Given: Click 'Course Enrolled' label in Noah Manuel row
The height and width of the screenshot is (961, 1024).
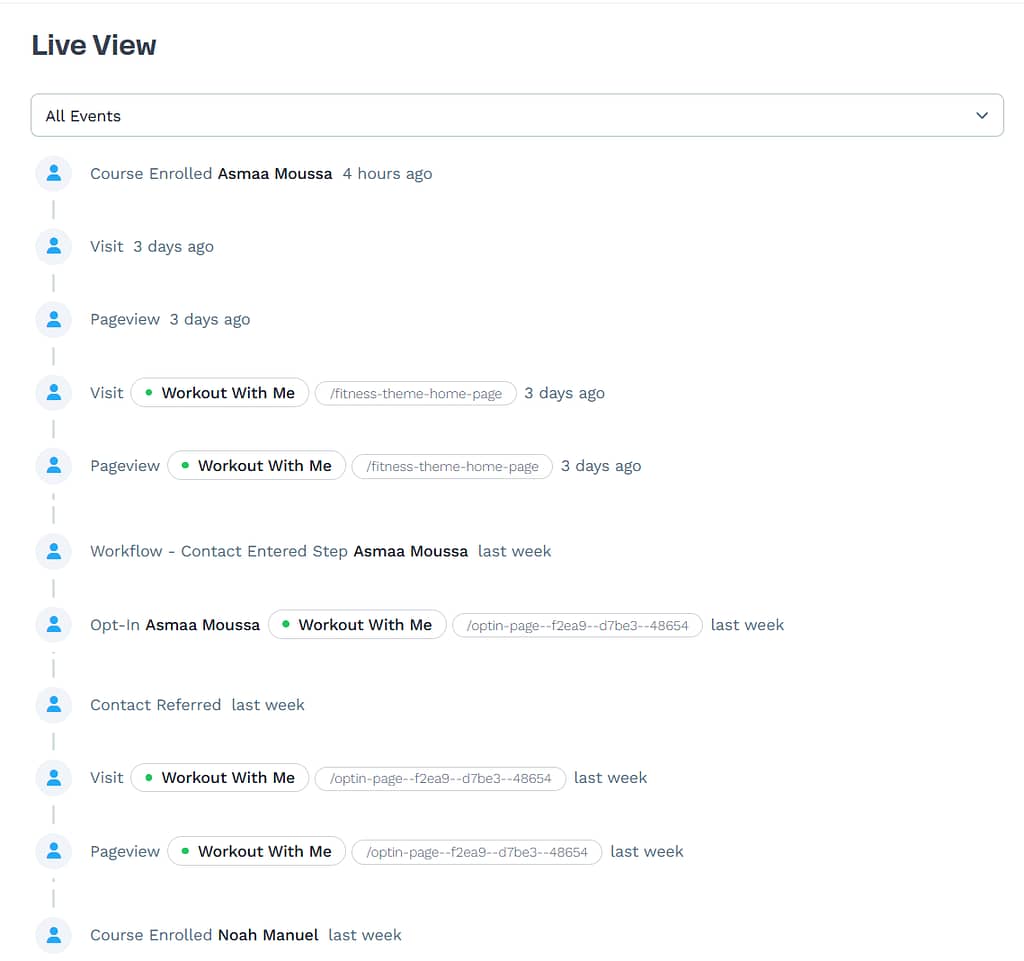Looking at the screenshot, I should point(151,936).
